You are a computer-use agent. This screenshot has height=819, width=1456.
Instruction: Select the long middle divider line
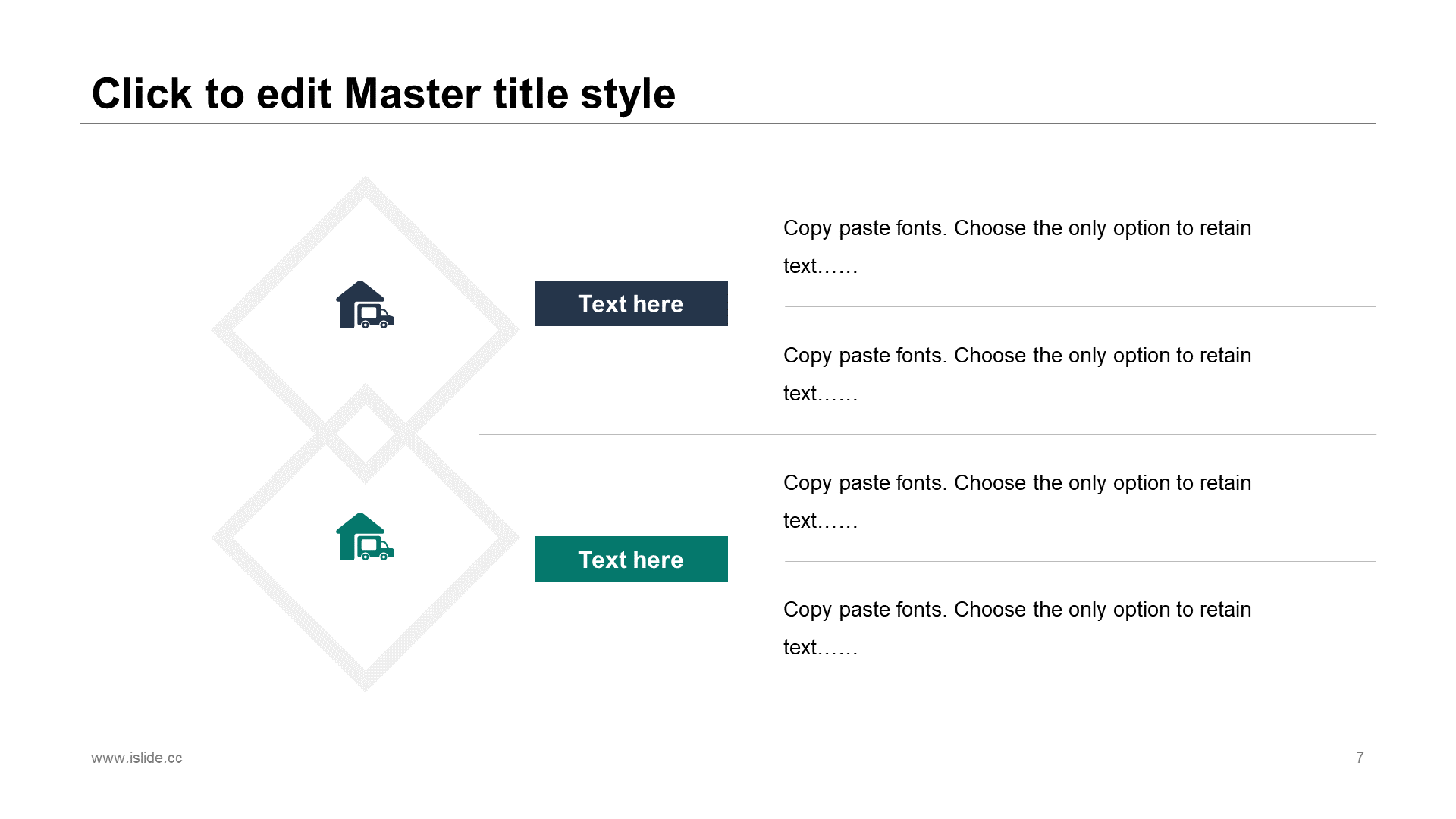[x=927, y=434]
